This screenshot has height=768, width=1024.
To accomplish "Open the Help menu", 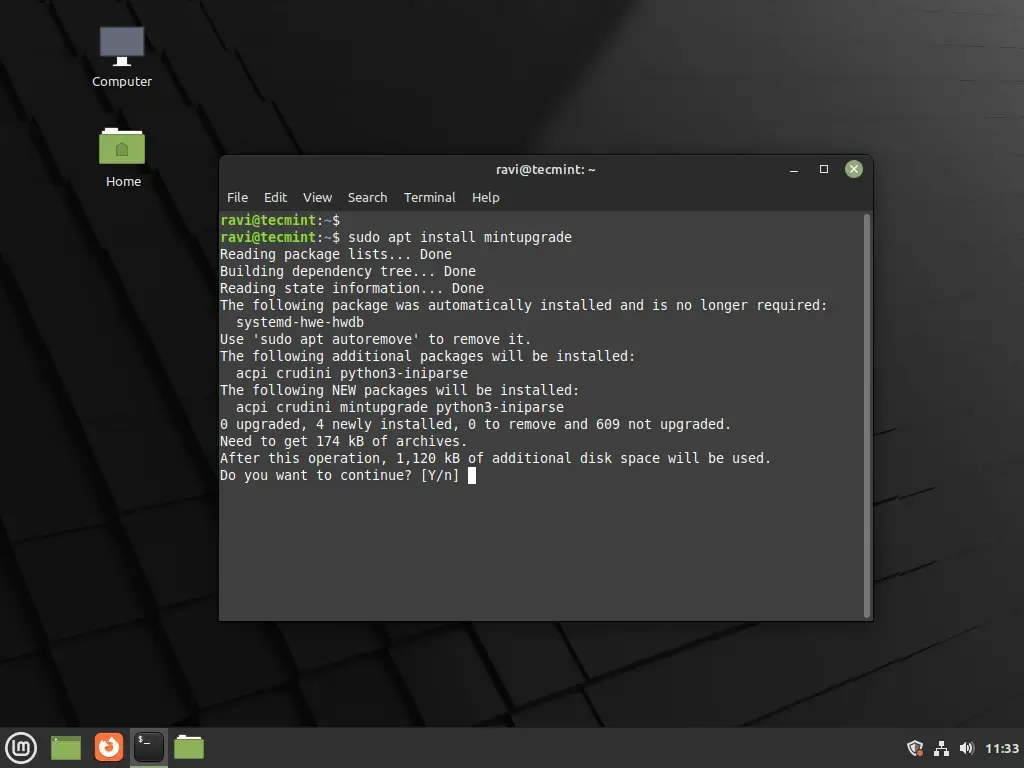I will coord(485,197).
